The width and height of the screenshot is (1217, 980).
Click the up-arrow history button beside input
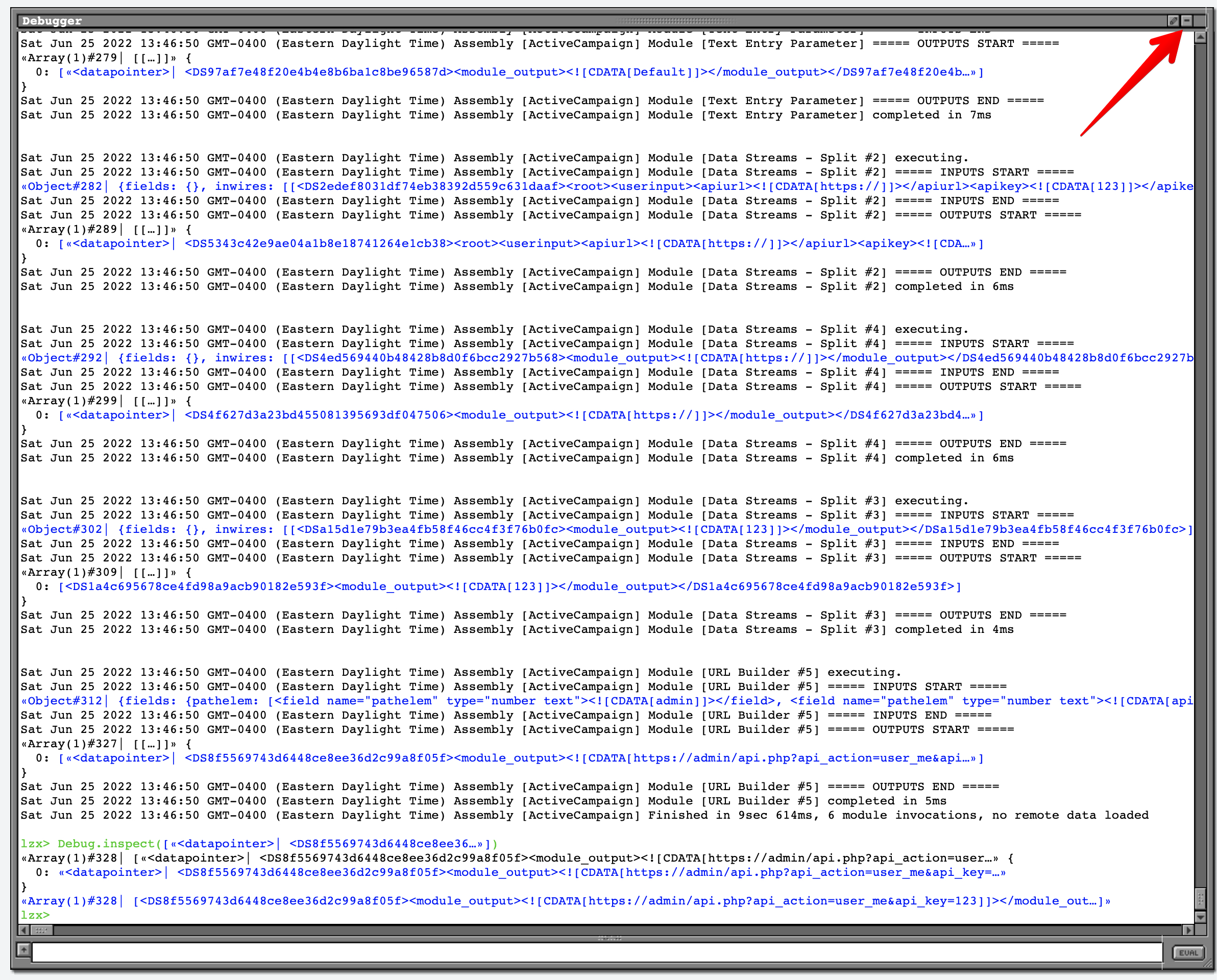tap(23, 949)
